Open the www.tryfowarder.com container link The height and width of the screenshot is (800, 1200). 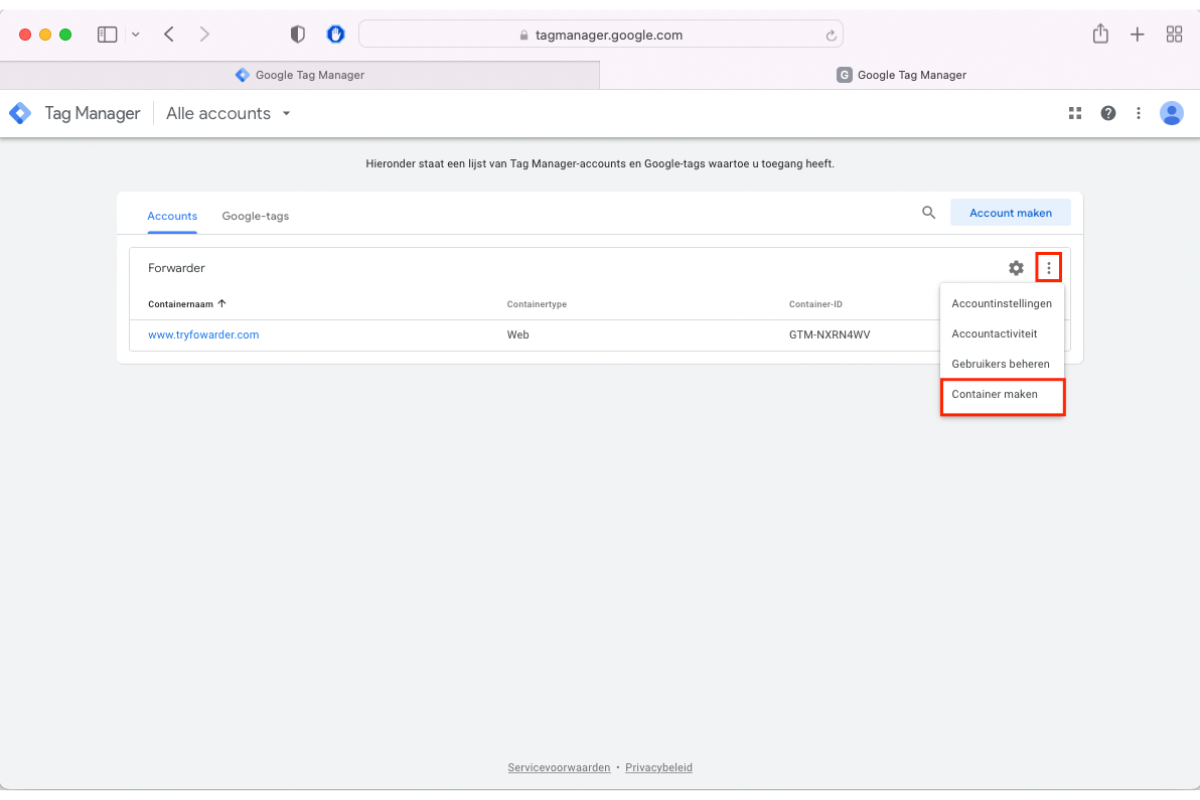(x=203, y=335)
